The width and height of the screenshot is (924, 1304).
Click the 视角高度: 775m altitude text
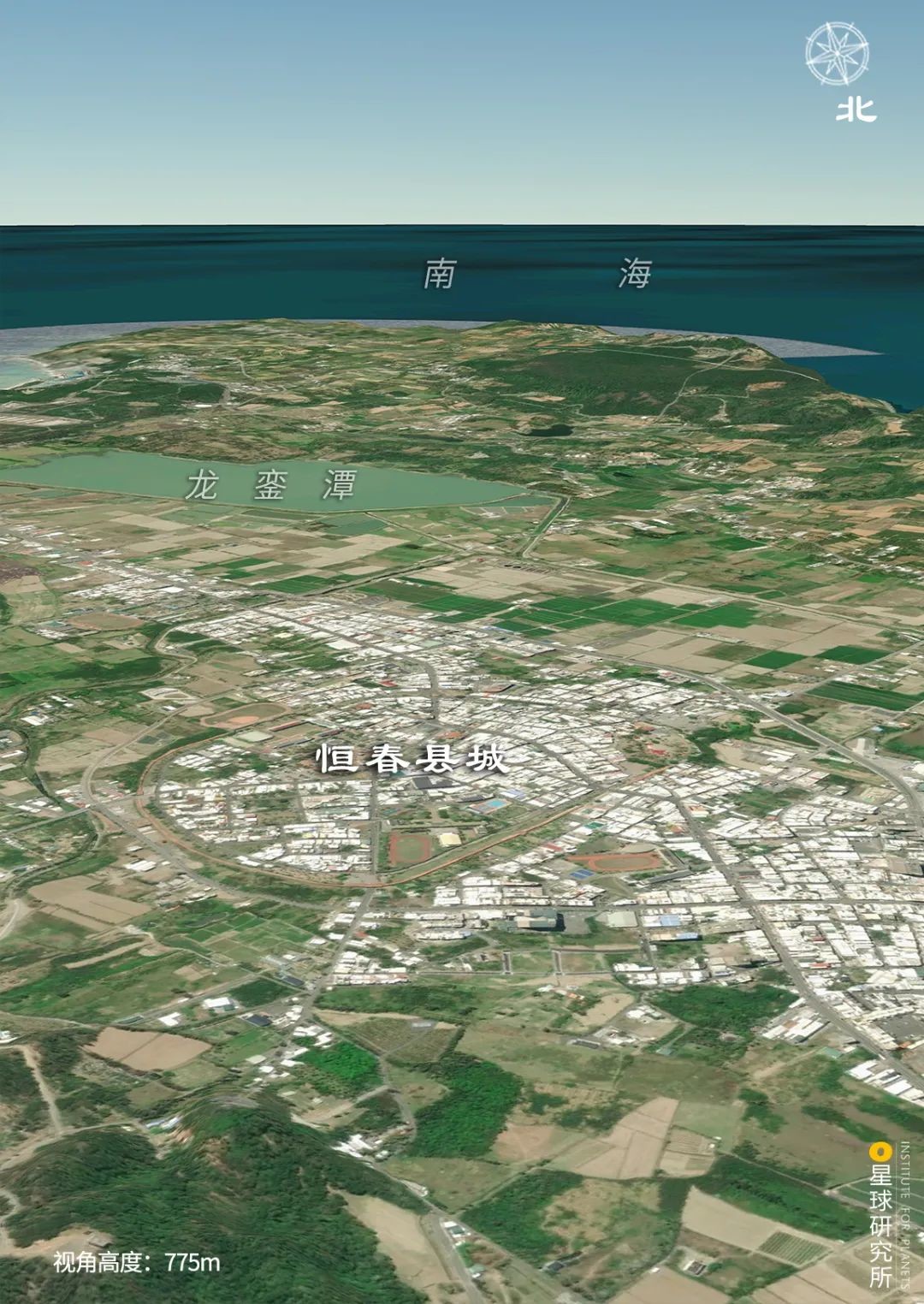pos(137,1262)
